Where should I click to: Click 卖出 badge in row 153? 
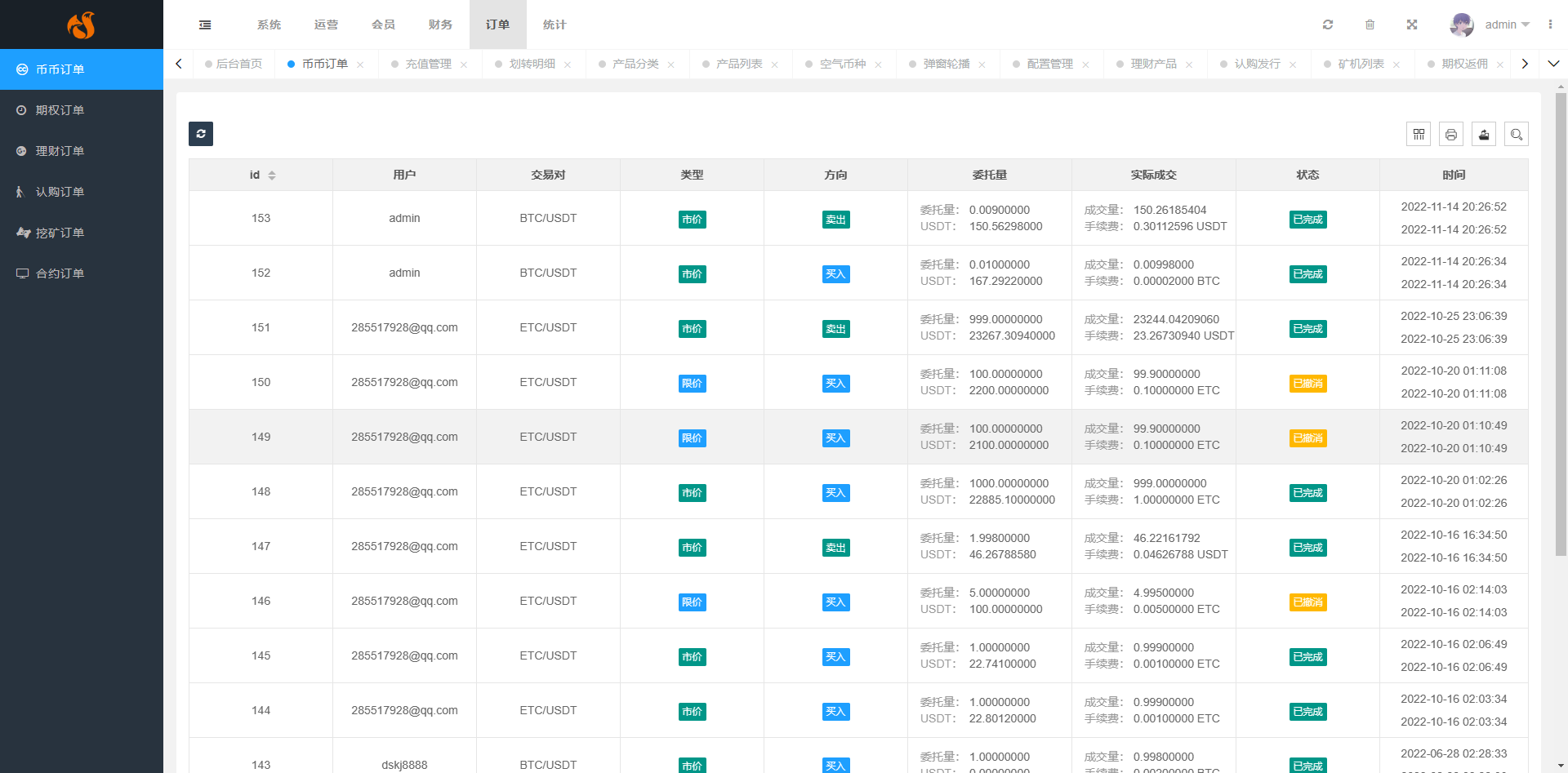click(835, 220)
